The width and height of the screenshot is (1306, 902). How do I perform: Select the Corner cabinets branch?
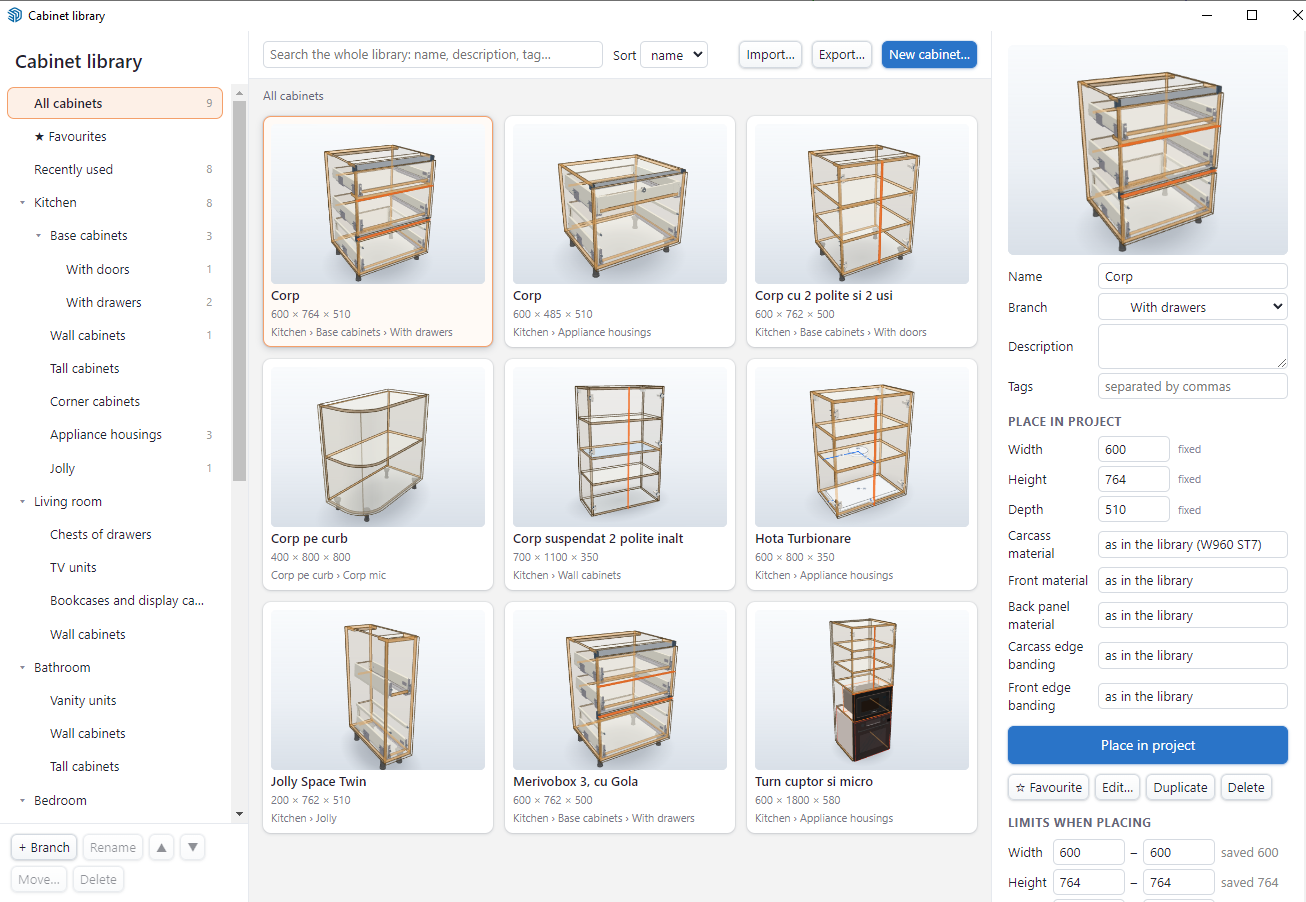pyautogui.click(x=115, y=402)
